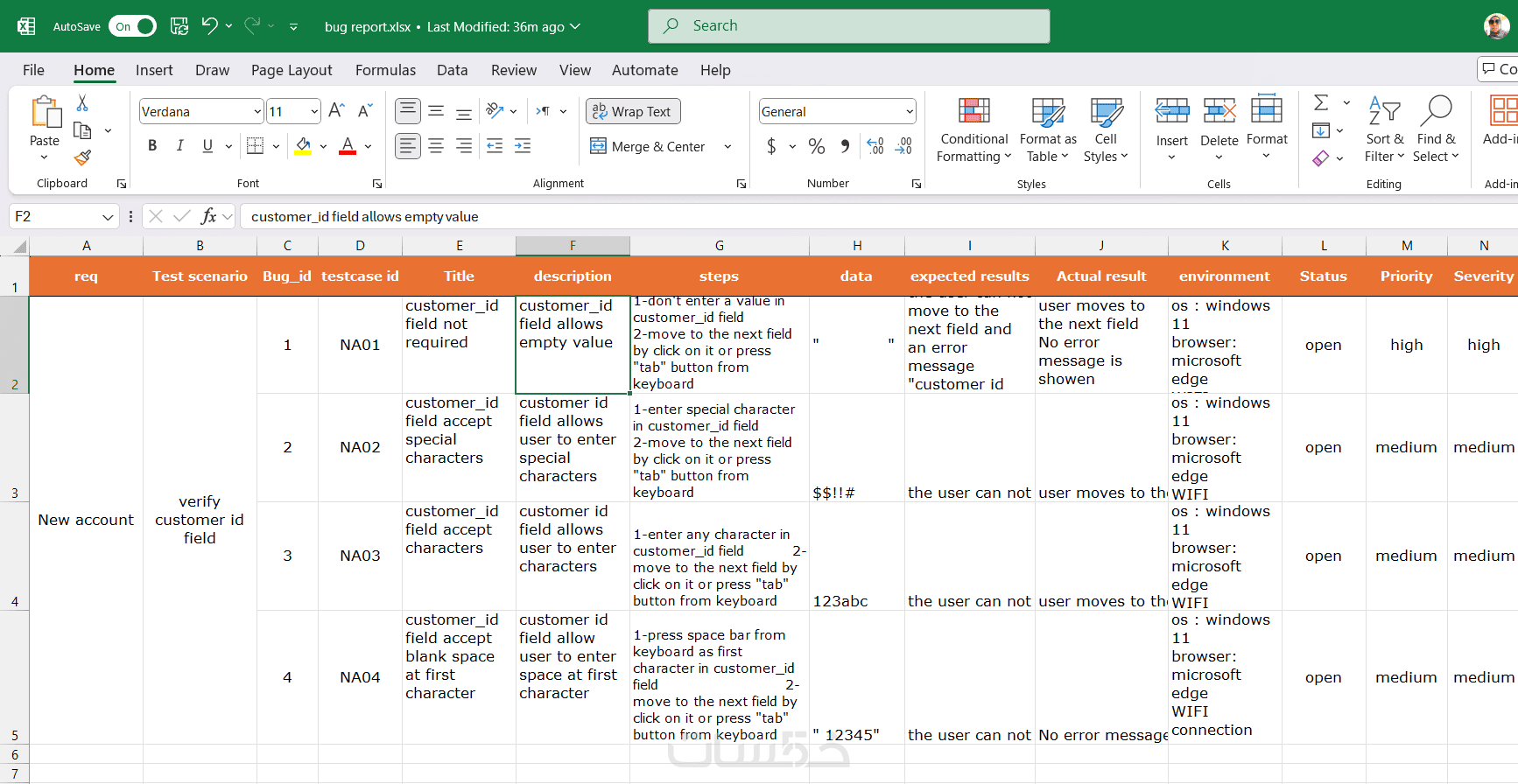Open the General number format dropdown
1518x784 pixels.
[x=910, y=111]
